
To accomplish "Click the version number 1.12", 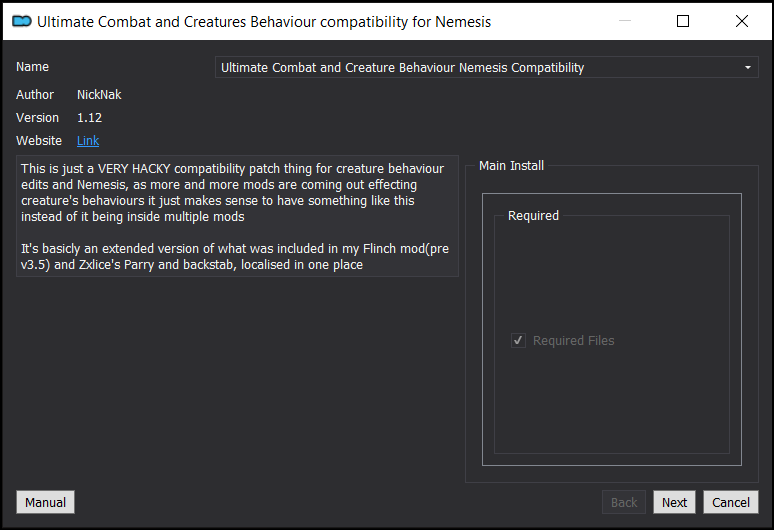I will [x=89, y=118].
